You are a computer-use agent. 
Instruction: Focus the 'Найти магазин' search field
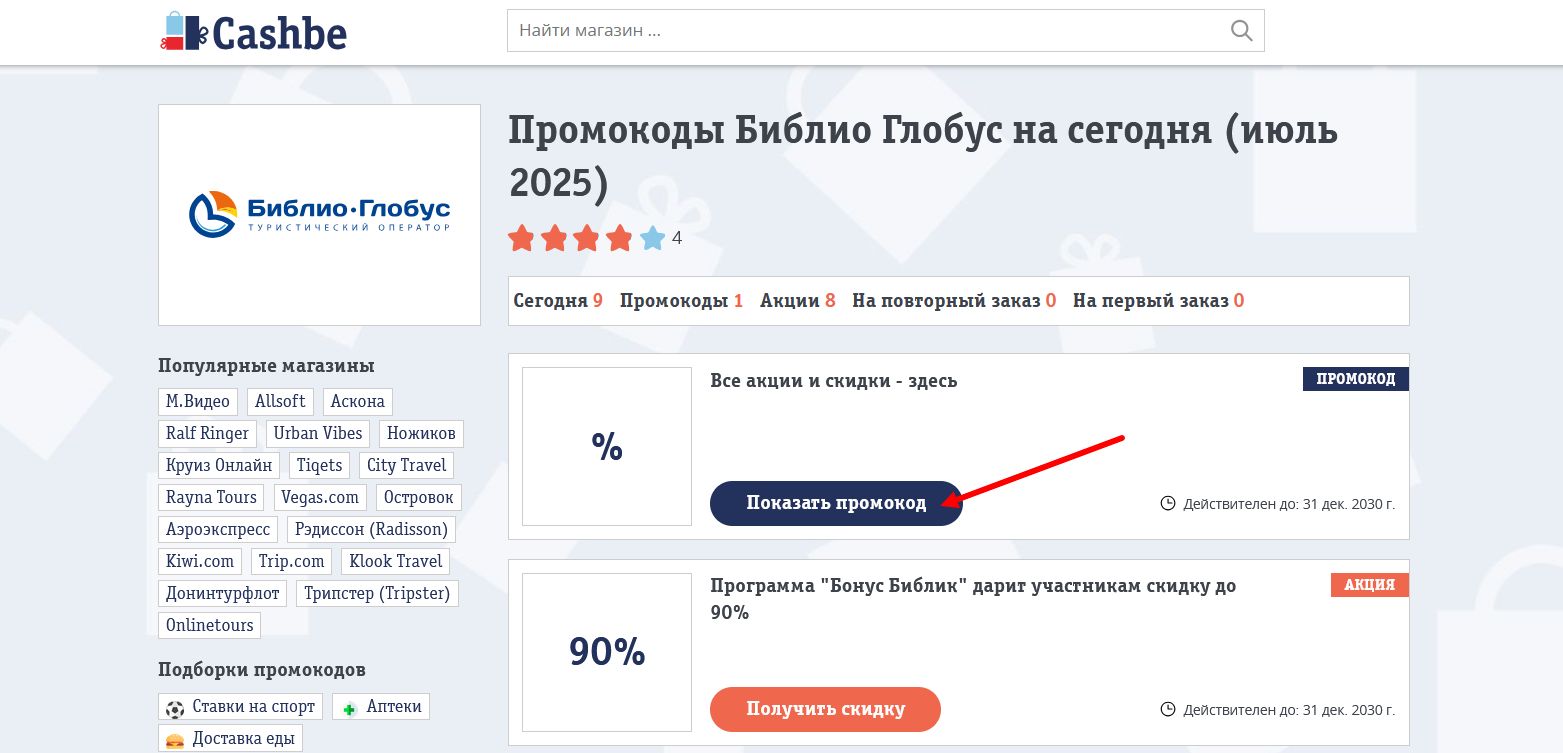886,30
